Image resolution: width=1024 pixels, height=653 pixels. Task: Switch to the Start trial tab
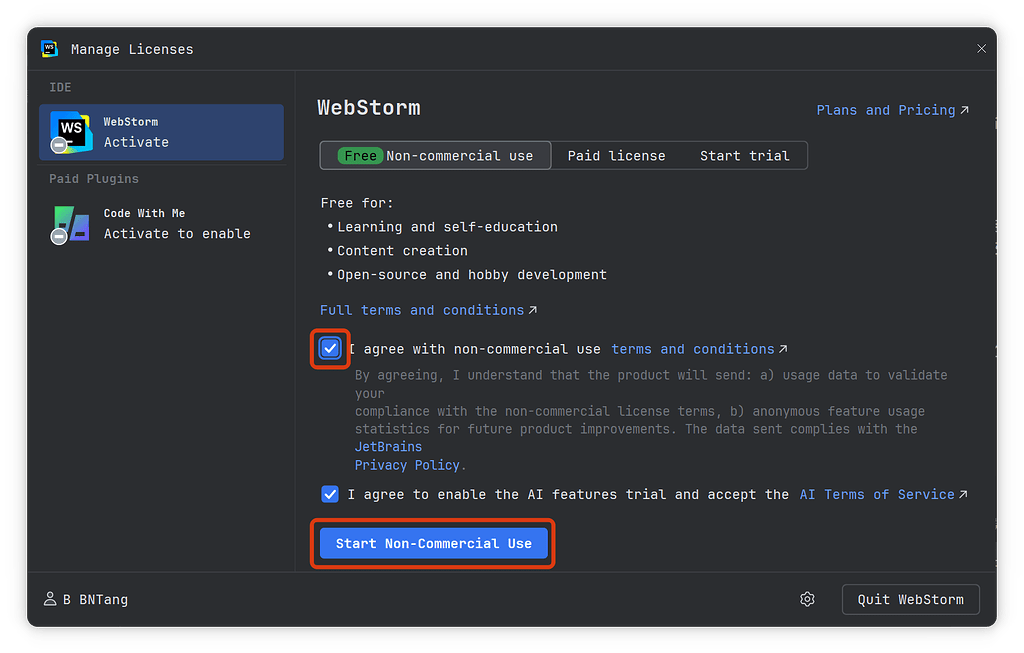click(x=744, y=155)
